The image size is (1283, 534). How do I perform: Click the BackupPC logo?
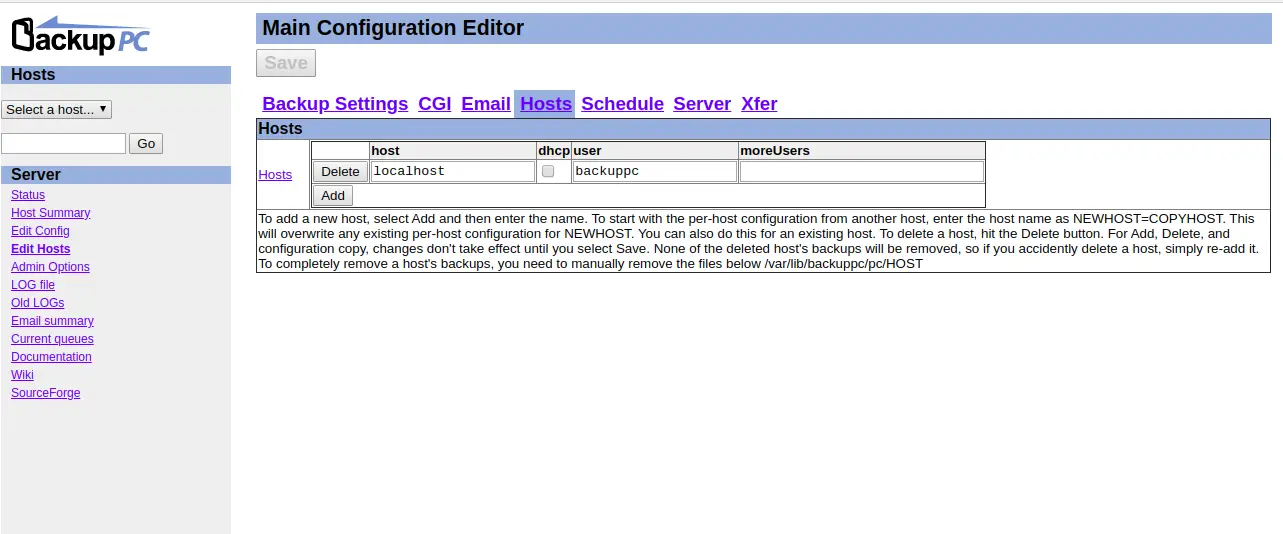pyautogui.click(x=79, y=35)
